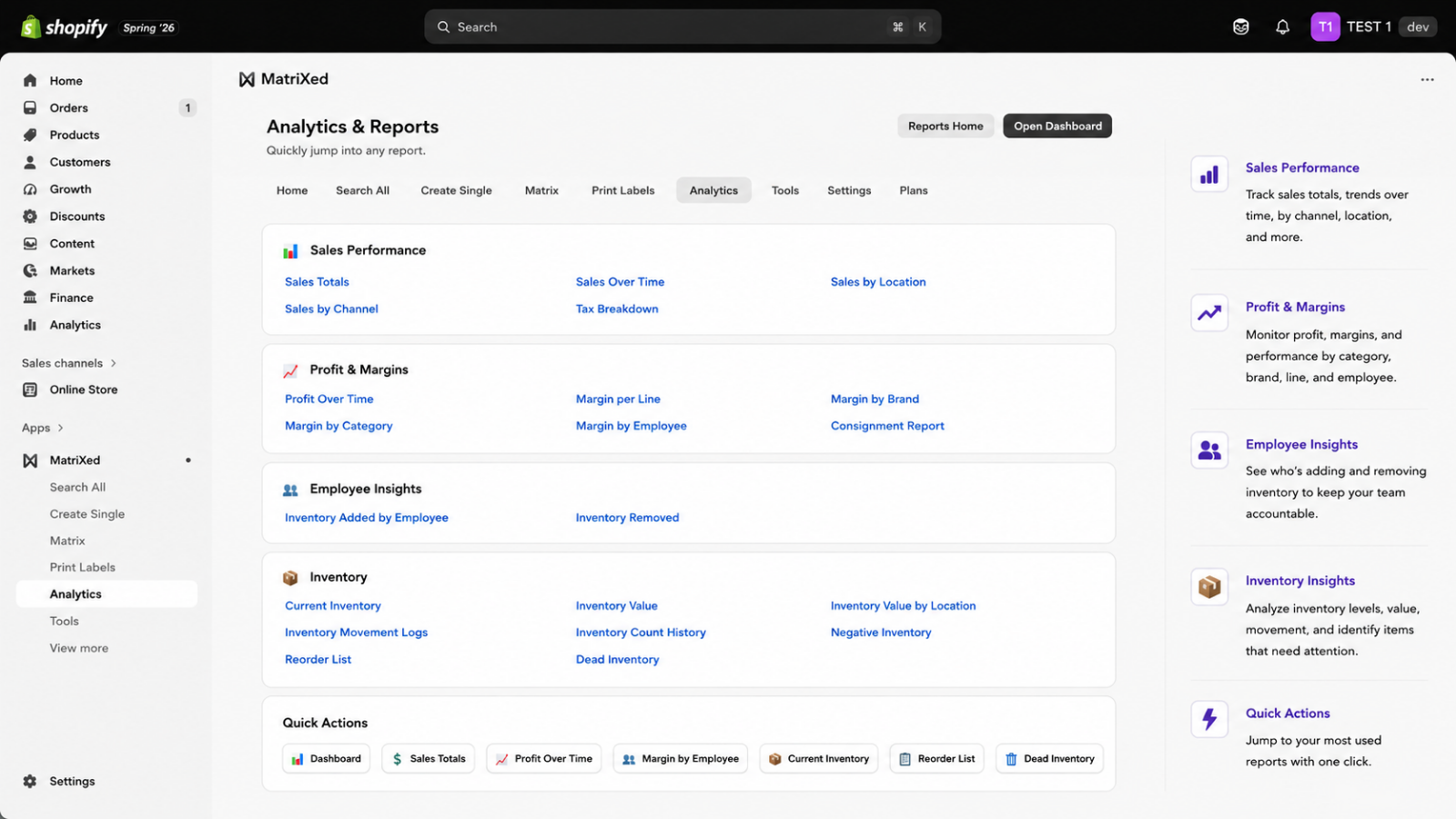Click the Profit & Margins trend icon in right panel
Viewport: 1456px width, 819px height.
pos(1209,313)
